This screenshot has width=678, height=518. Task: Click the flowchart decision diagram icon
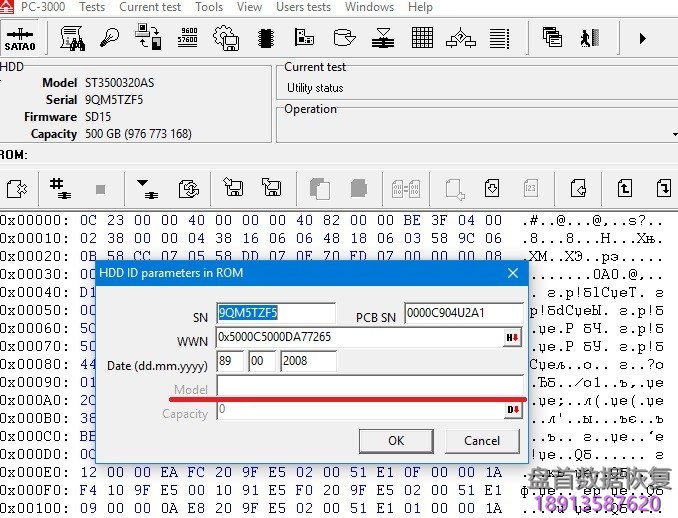[x=461, y=38]
